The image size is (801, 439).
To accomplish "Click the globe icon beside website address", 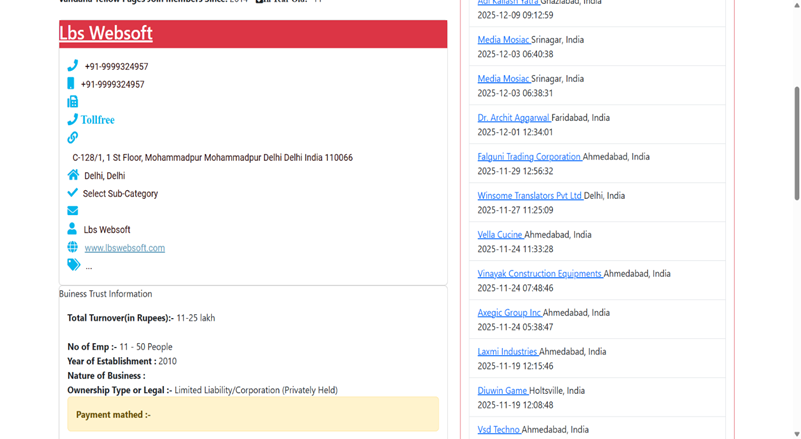I will [x=72, y=247].
